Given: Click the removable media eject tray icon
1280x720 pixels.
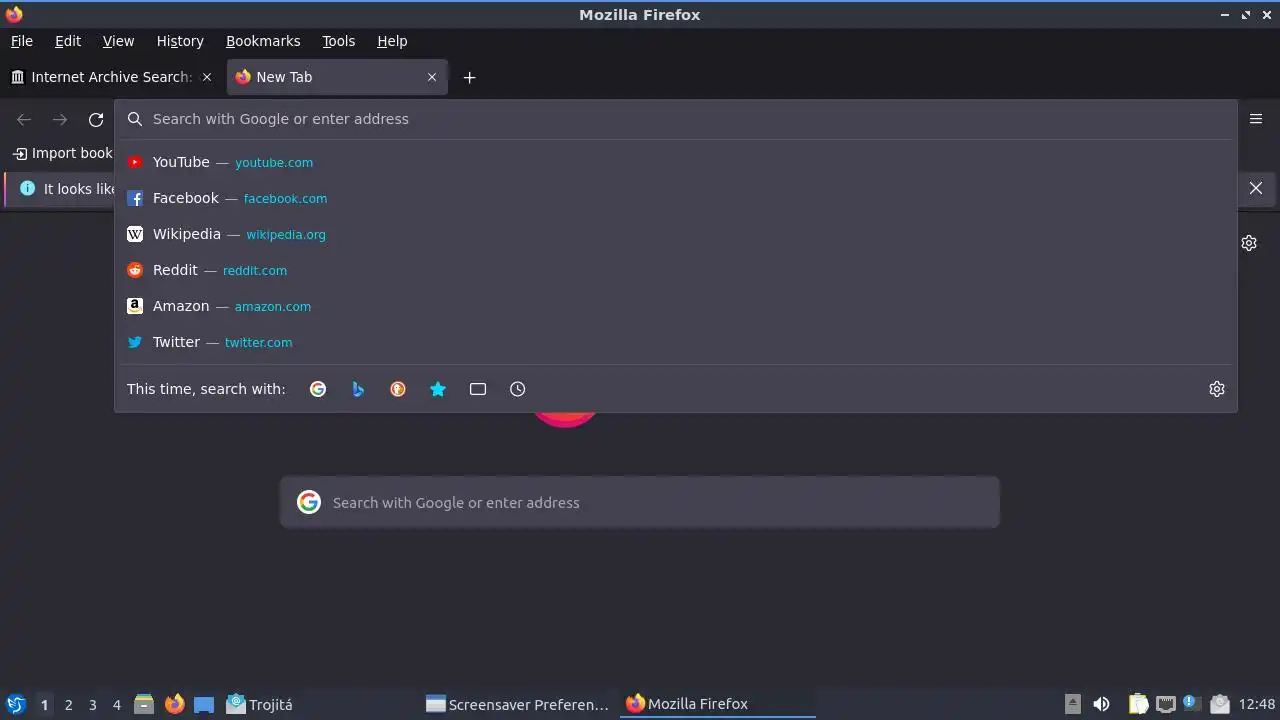Looking at the screenshot, I should click(x=1072, y=704).
